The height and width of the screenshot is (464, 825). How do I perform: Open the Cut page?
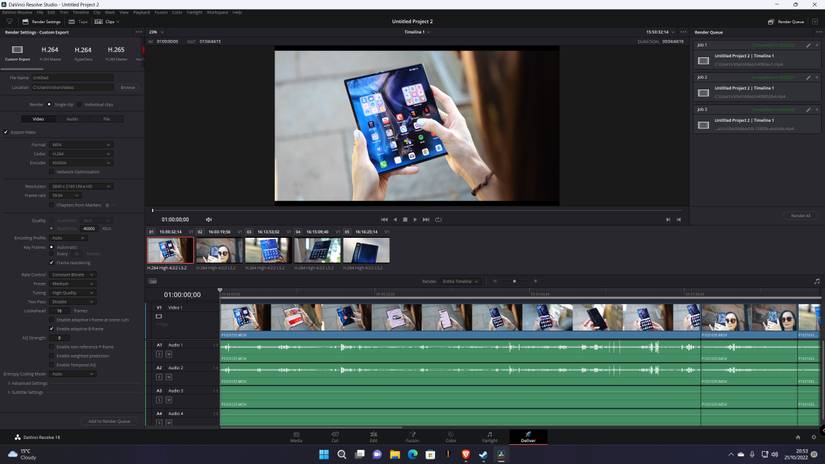coord(335,437)
